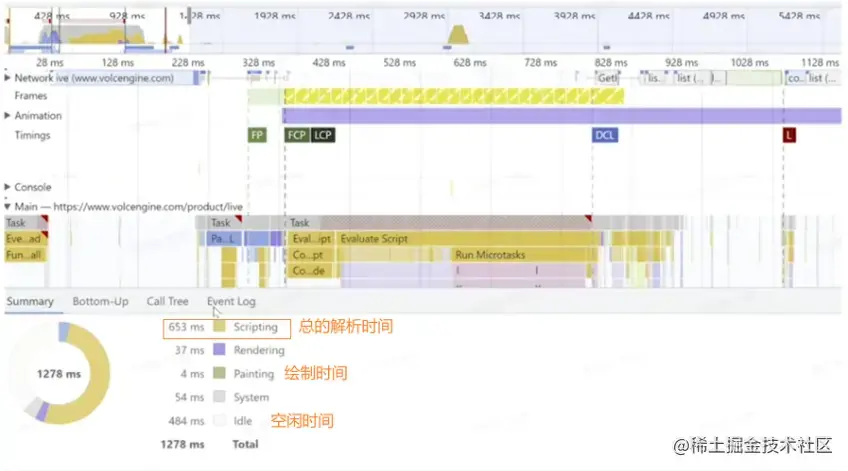Select the Task bar above Pa...L
This screenshot has width=848, height=471.
(x=224, y=222)
